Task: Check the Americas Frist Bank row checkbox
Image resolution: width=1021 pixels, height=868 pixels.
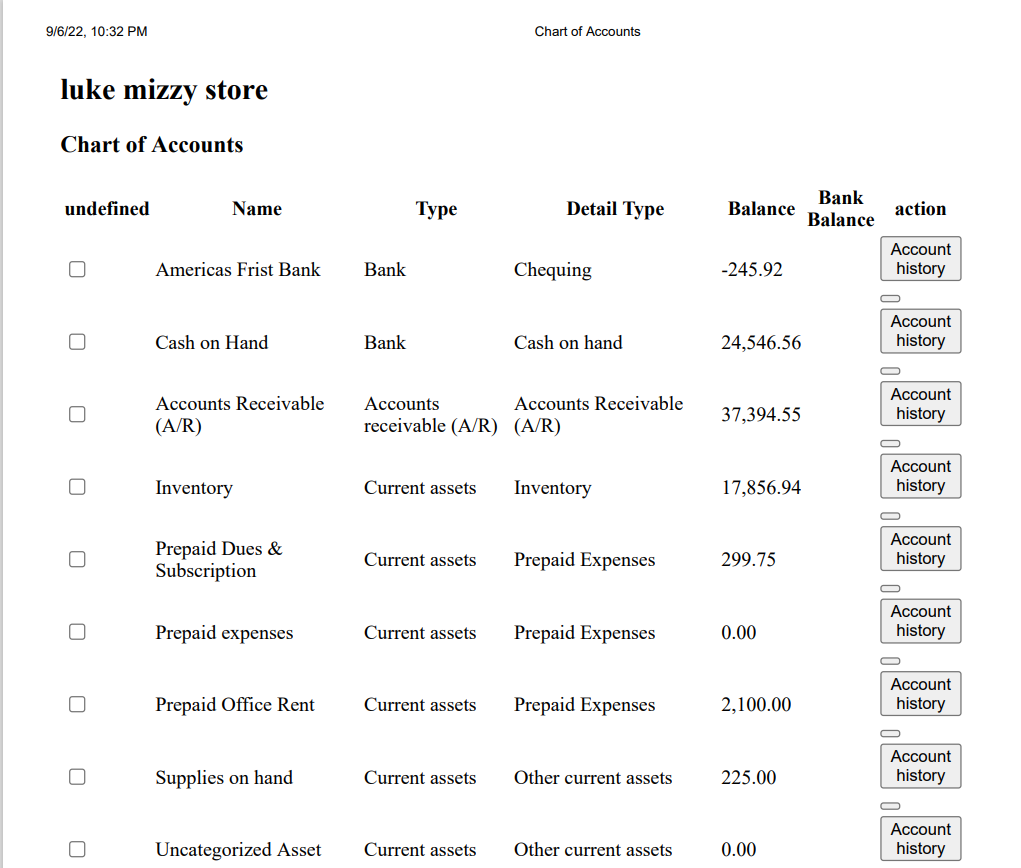Action: click(77, 269)
